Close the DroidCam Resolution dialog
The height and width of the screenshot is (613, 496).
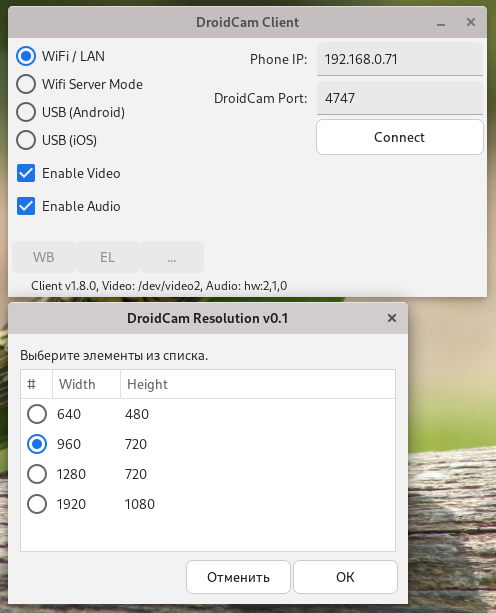tap(392, 318)
